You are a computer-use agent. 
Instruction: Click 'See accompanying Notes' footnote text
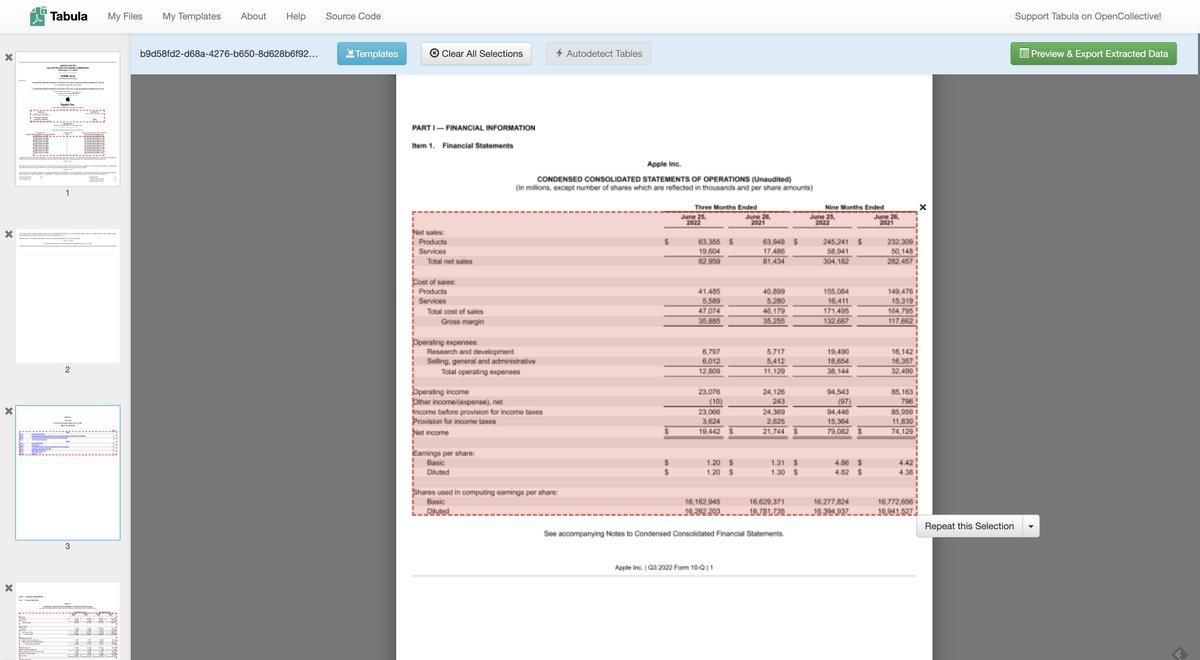(x=664, y=534)
